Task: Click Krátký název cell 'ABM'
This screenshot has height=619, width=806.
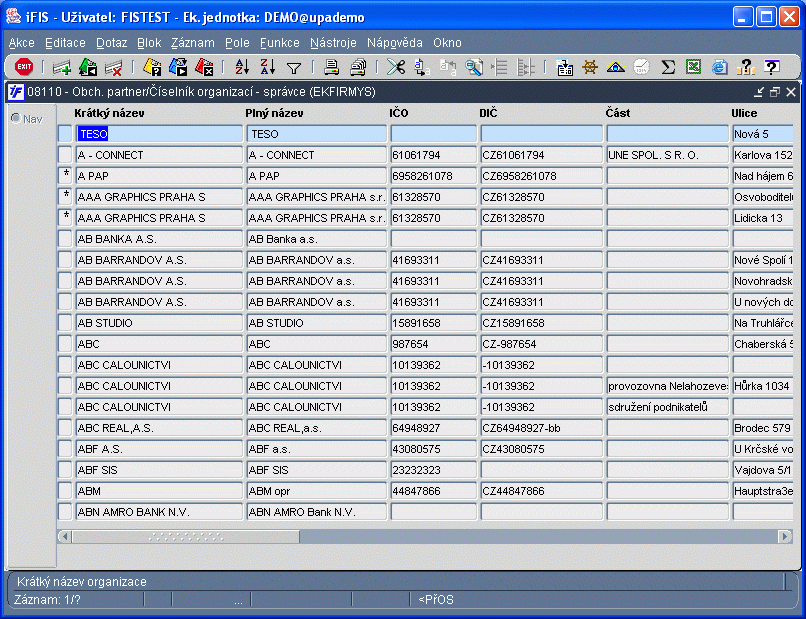Action: coord(159,491)
